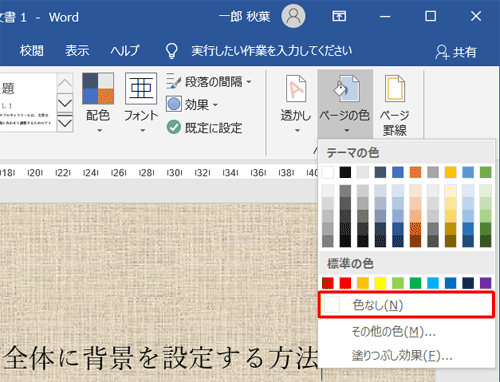Open the 校閲 review tab
The width and height of the screenshot is (500, 382).
coord(32,51)
